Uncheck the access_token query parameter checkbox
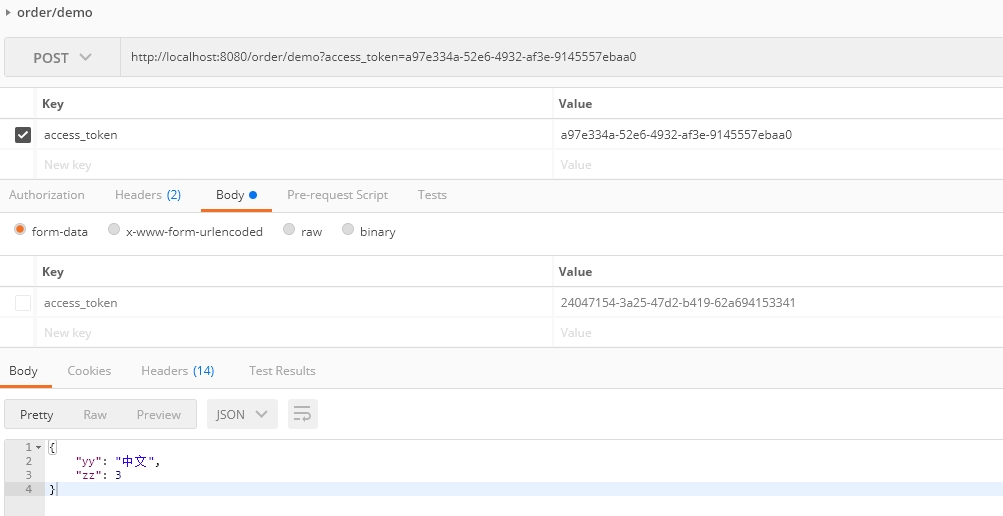The image size is (1003, 516). point(23,135)
